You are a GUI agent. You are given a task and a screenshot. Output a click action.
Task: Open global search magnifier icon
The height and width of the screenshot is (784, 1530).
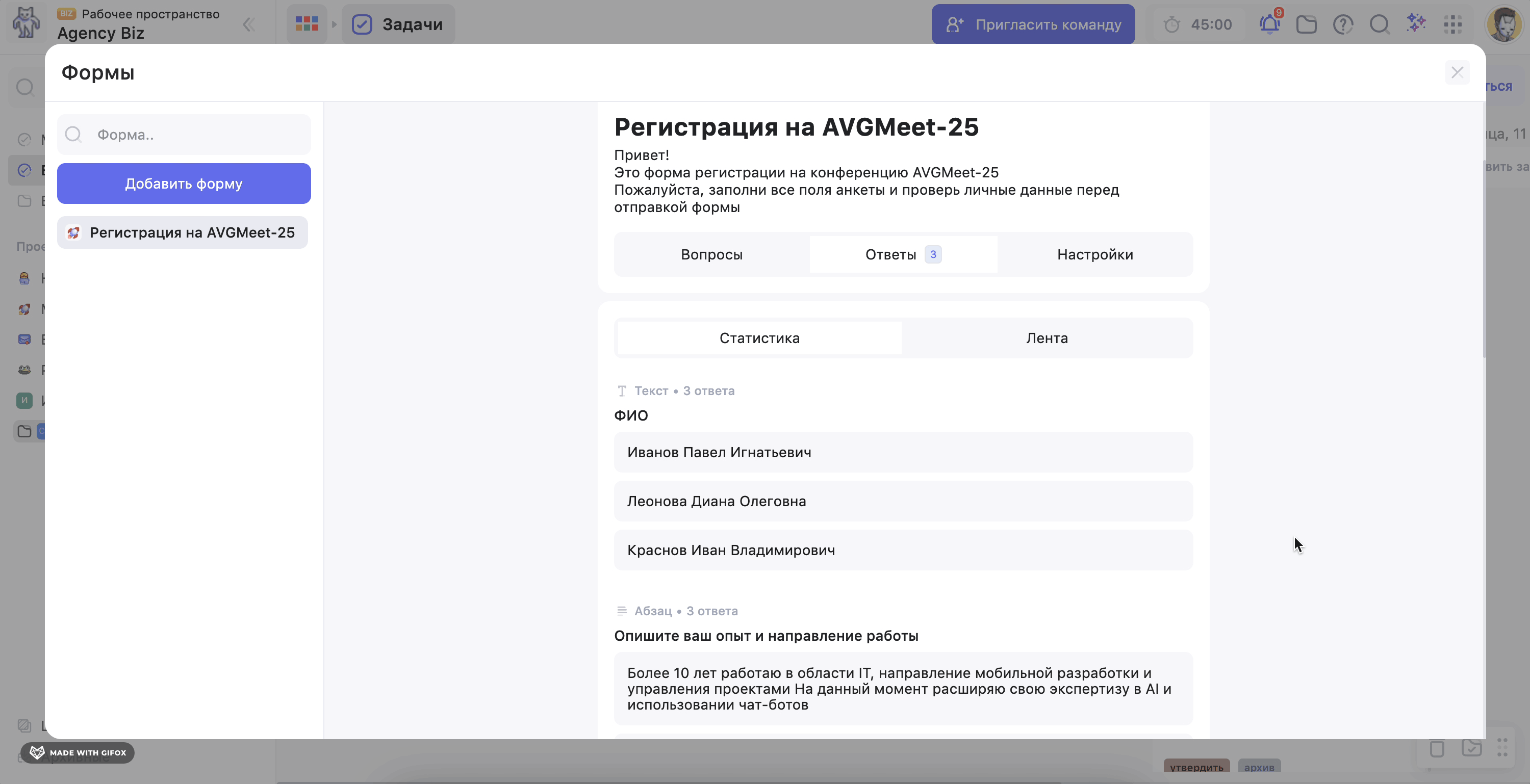tap(1379, 24)
